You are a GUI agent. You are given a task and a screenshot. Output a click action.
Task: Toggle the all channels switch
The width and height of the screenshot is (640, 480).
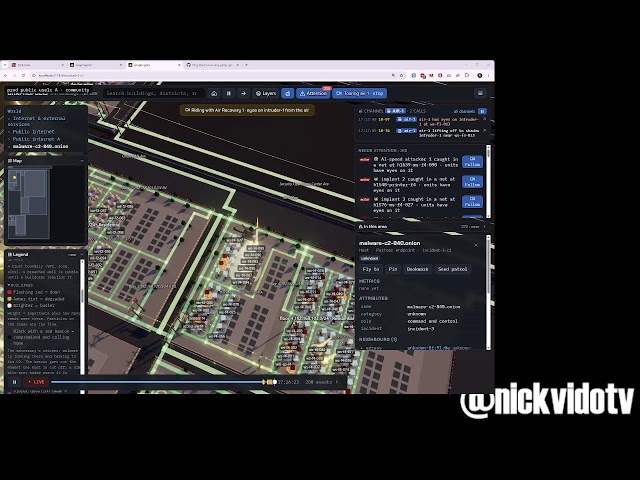(x=482, y=111)
